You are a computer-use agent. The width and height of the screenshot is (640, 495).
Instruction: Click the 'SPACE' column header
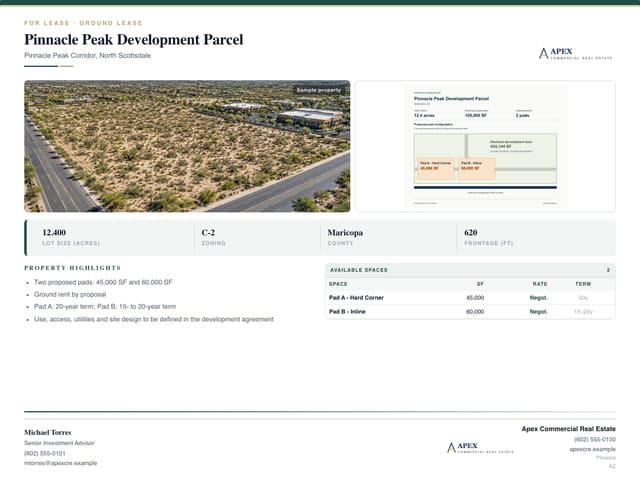coord(338,284)
